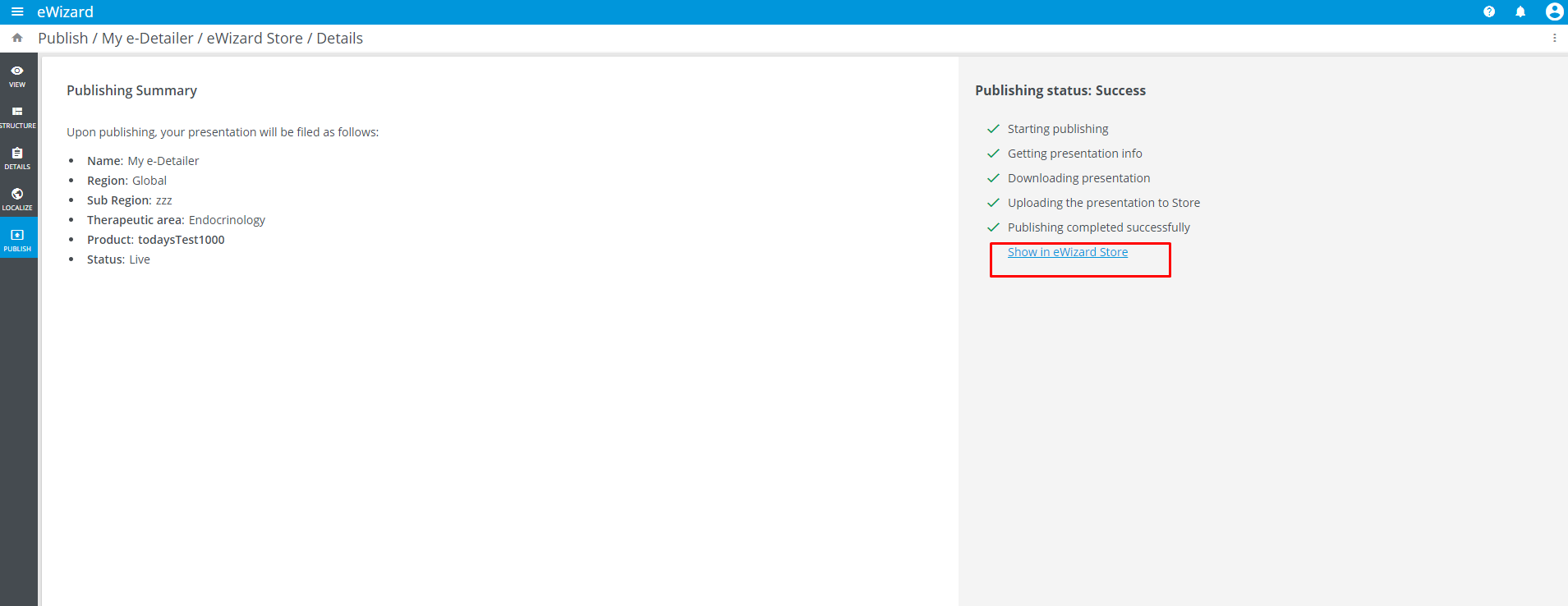Click Publish in the breadcrumb path
The image size is (1568, 606).
(62, 39)
